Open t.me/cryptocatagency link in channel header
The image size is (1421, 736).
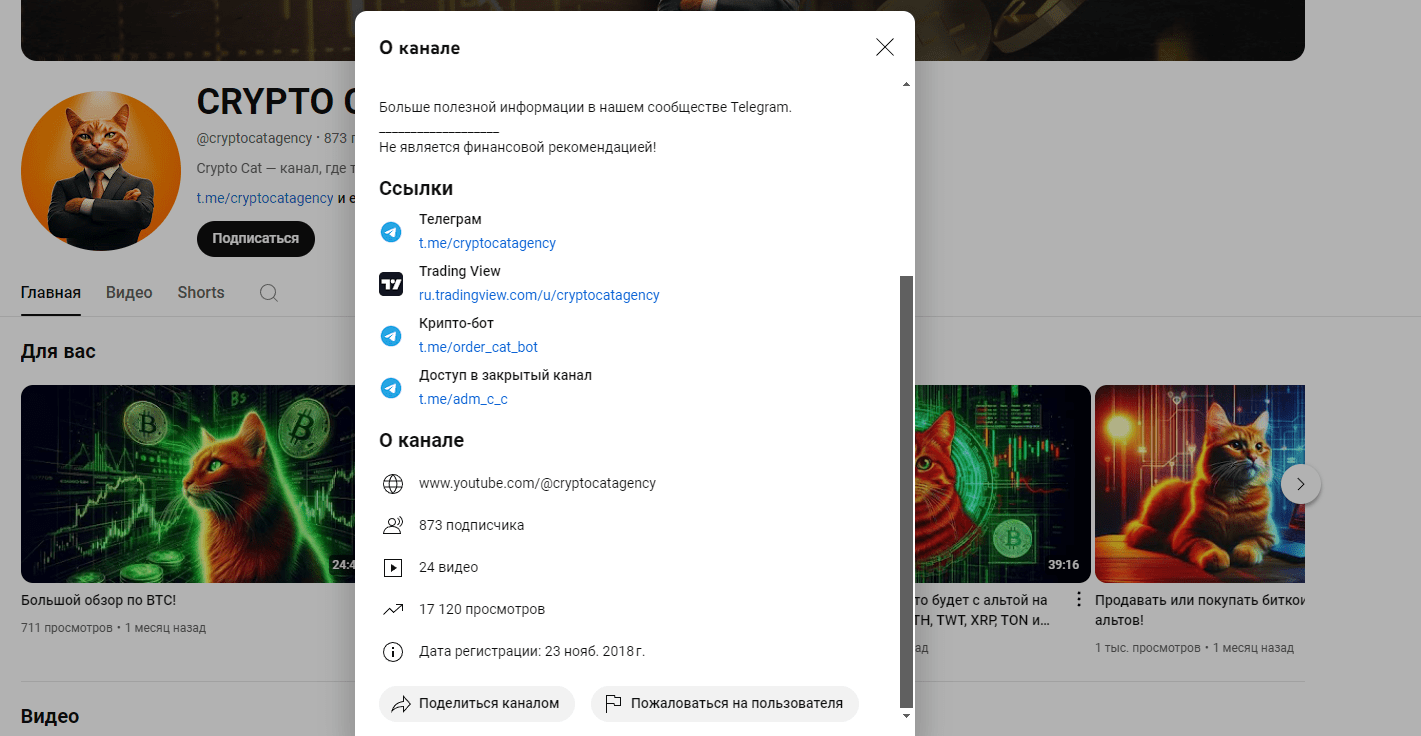point(265,198)
